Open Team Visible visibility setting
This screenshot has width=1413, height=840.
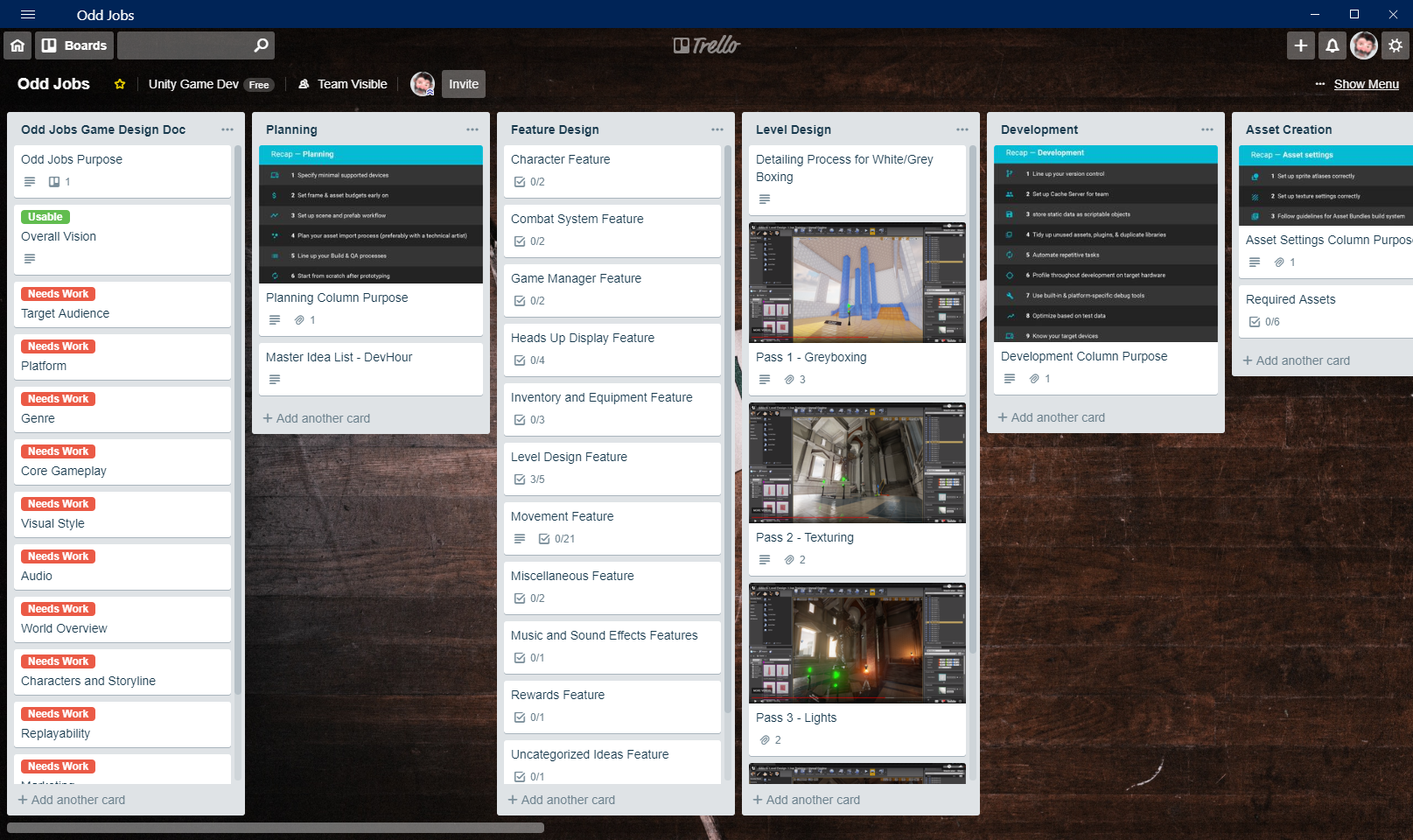tap(343, 84)
